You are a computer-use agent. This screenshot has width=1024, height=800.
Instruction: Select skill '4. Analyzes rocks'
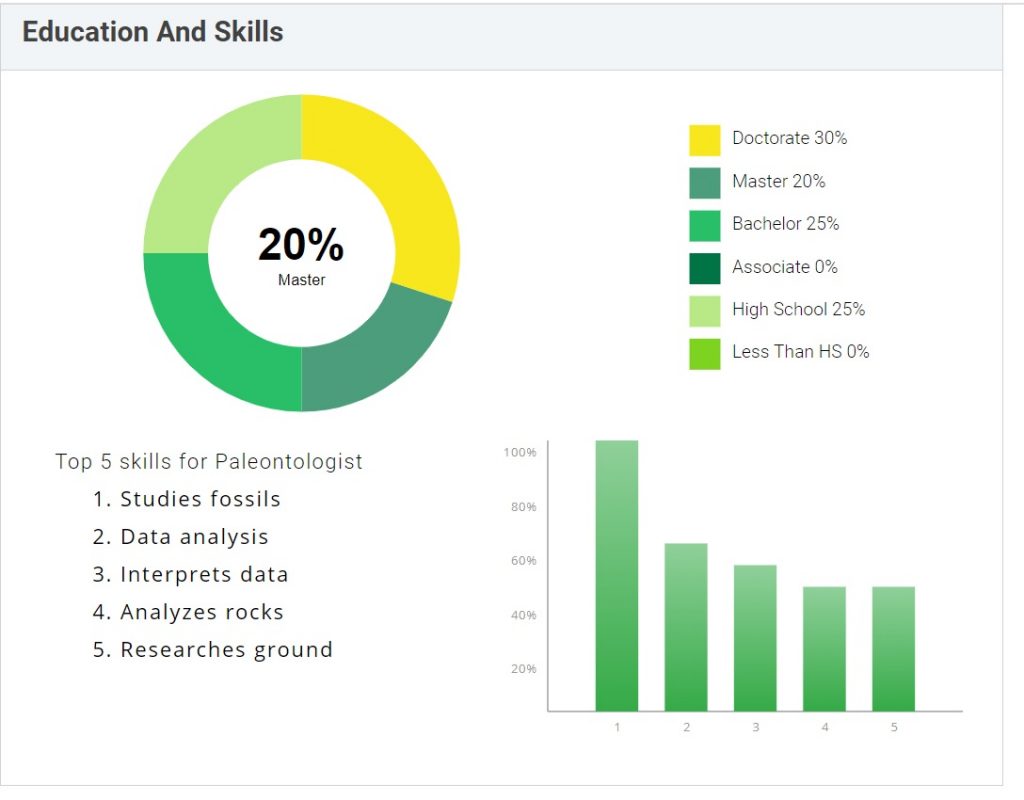pyautogui.click(x=188, y=612)
